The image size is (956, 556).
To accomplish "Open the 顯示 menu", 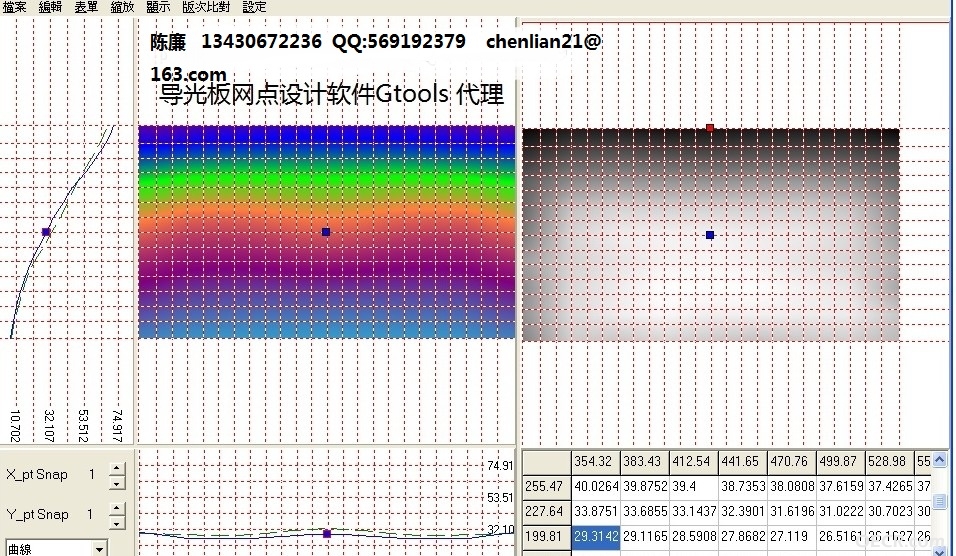I will (x=158, y=7).
